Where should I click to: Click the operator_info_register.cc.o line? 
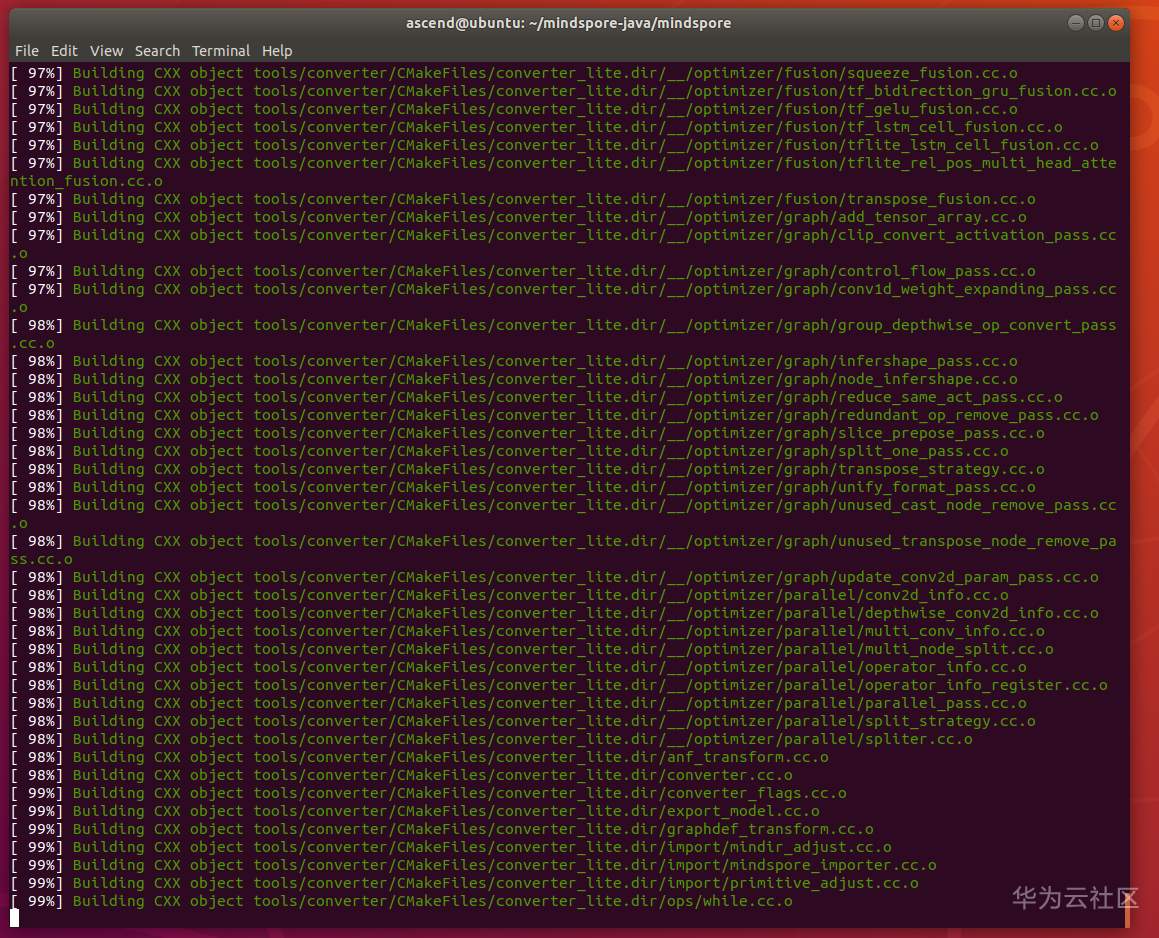pyautogui.click(x=559, y=685)
